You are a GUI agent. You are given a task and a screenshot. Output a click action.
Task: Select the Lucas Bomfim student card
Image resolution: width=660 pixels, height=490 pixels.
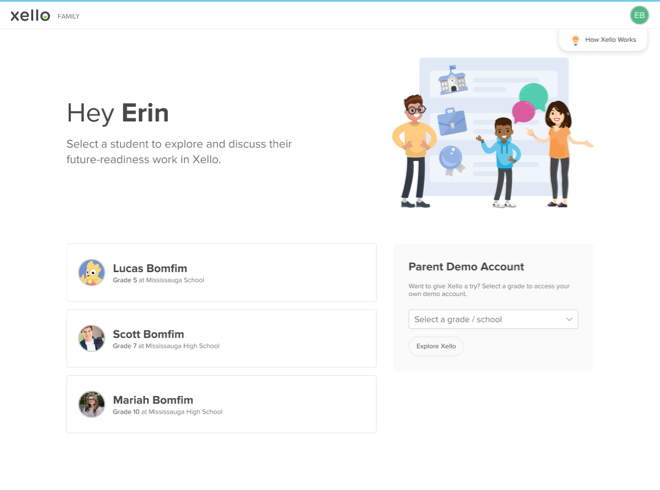pyautogui.click(x=221, y=272)
